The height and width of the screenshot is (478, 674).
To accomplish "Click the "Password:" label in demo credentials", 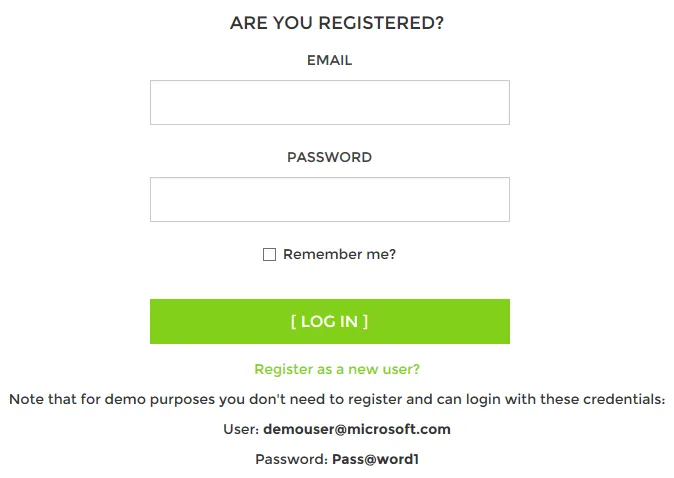I will click(x=290, y=460).
